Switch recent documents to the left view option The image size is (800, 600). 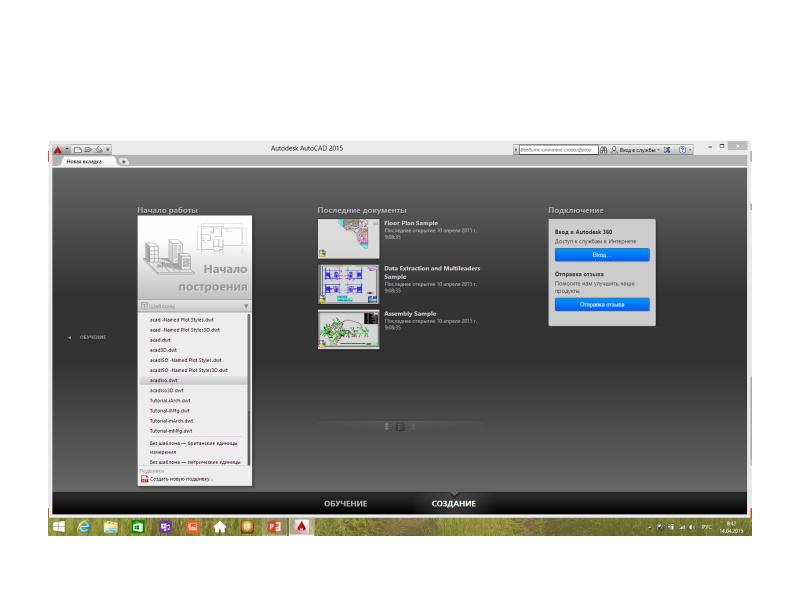(x=387, y=427)
